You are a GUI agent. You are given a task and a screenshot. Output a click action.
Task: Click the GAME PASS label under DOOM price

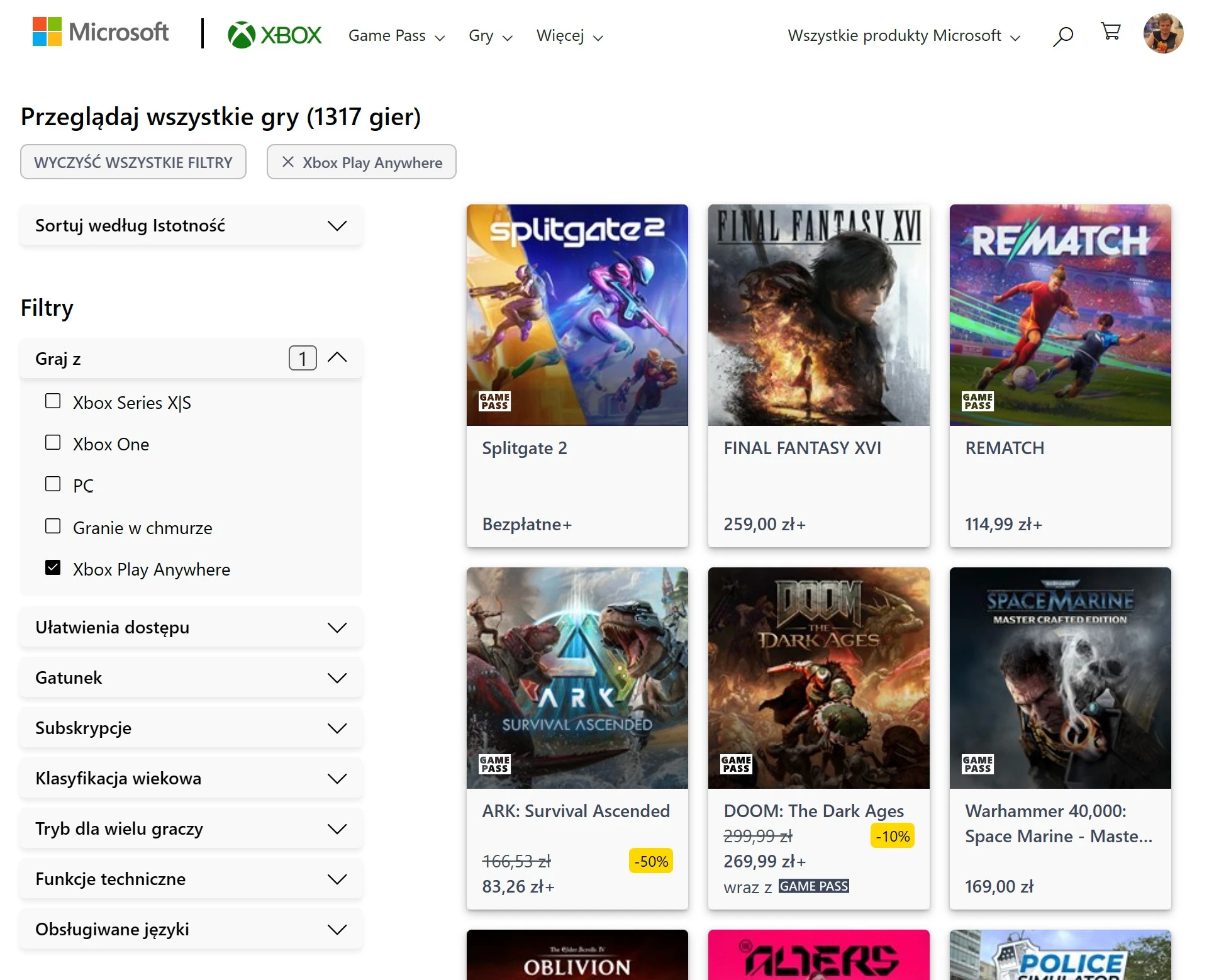(814, 886)
